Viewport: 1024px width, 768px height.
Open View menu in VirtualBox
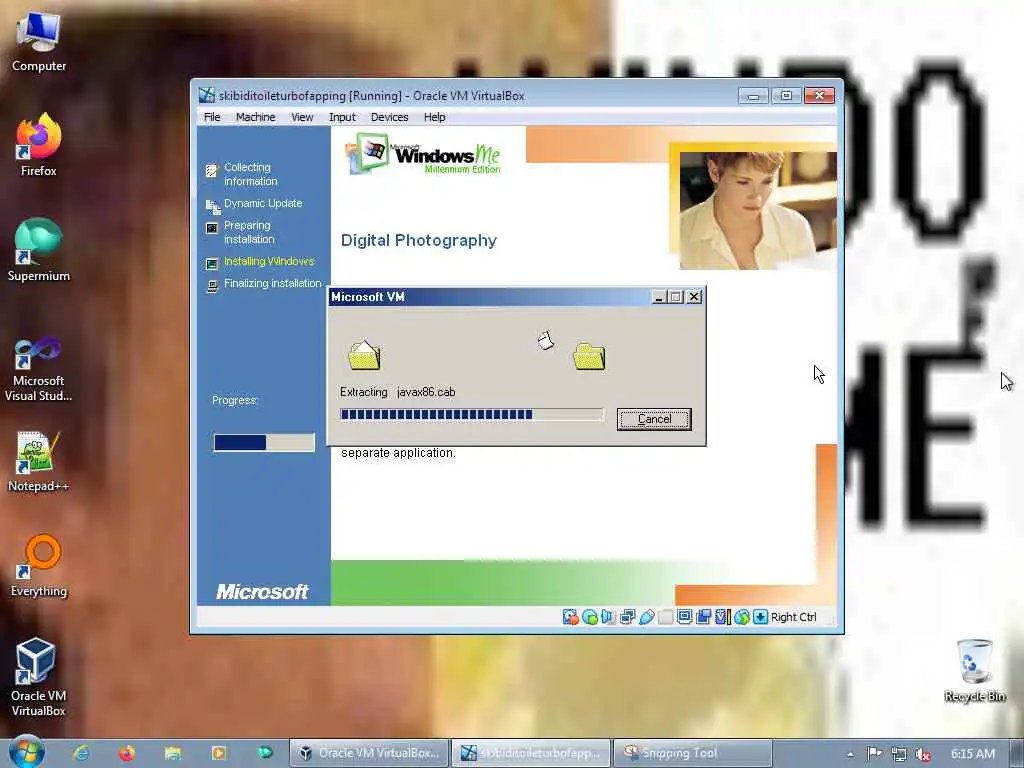click(x=302, y=117)
